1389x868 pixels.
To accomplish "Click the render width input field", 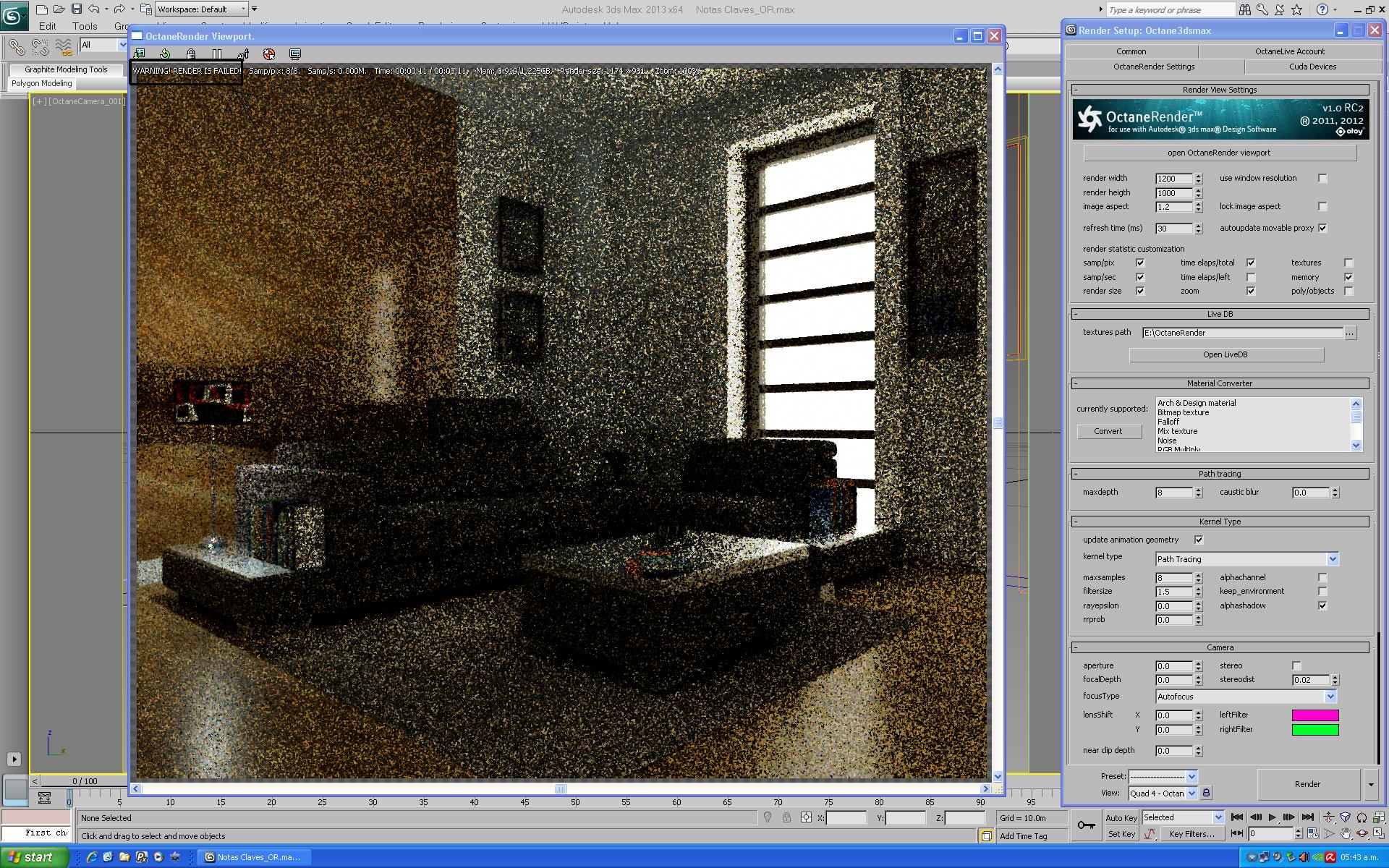I will [1173, 179].
